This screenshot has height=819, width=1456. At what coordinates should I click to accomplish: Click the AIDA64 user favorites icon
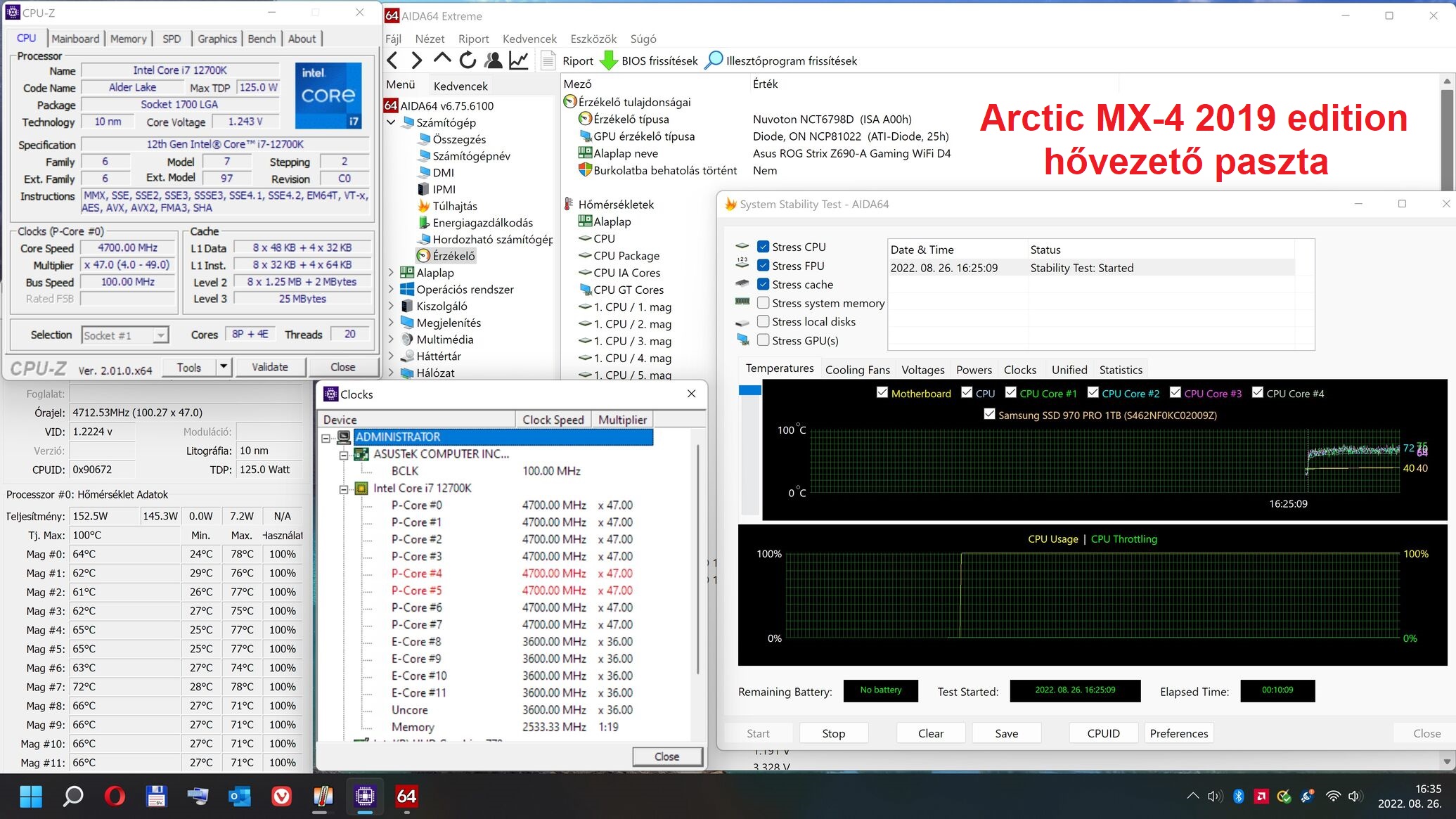[494, 60]
